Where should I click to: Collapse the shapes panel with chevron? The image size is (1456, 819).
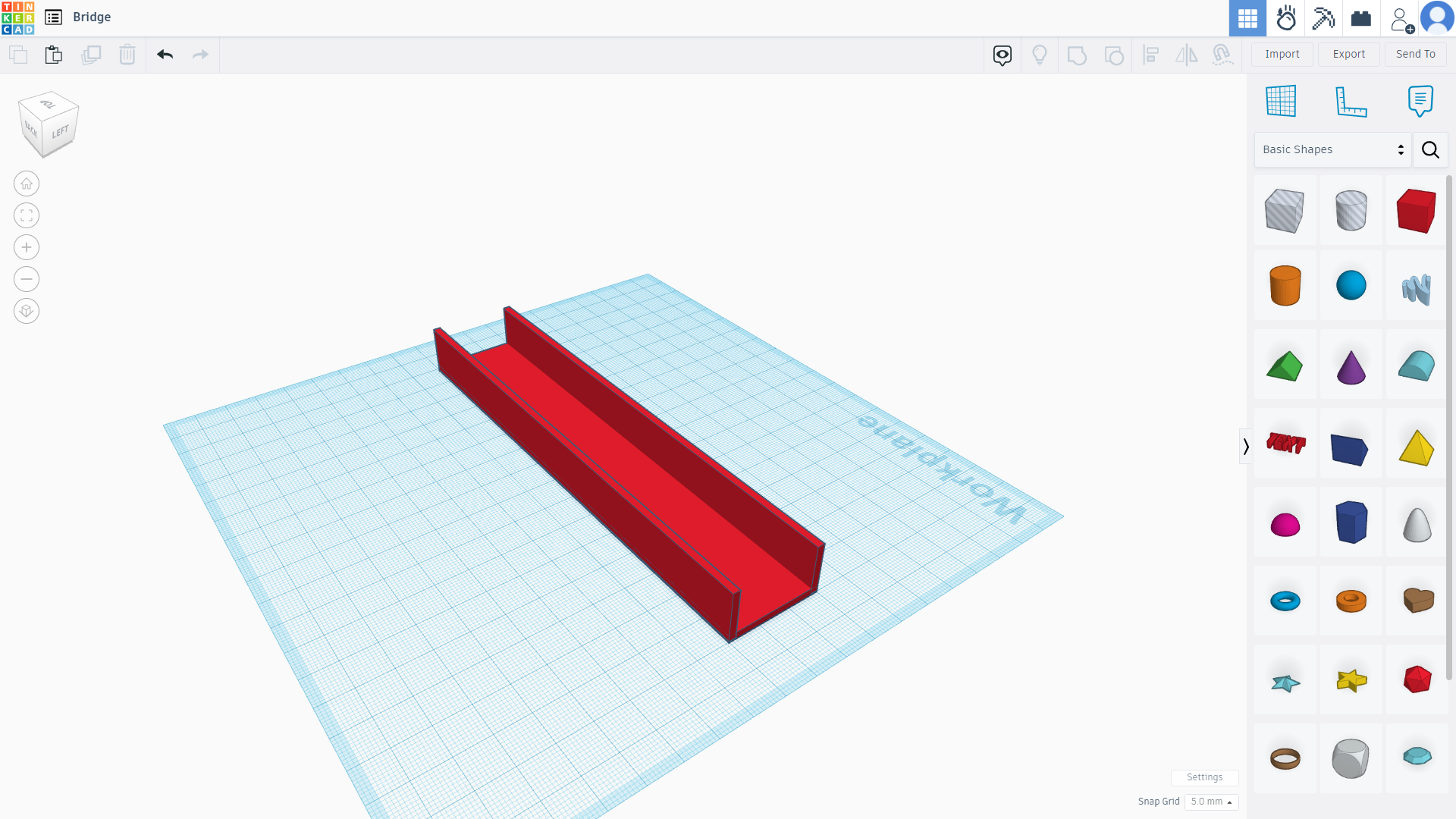click(1245, 447)
